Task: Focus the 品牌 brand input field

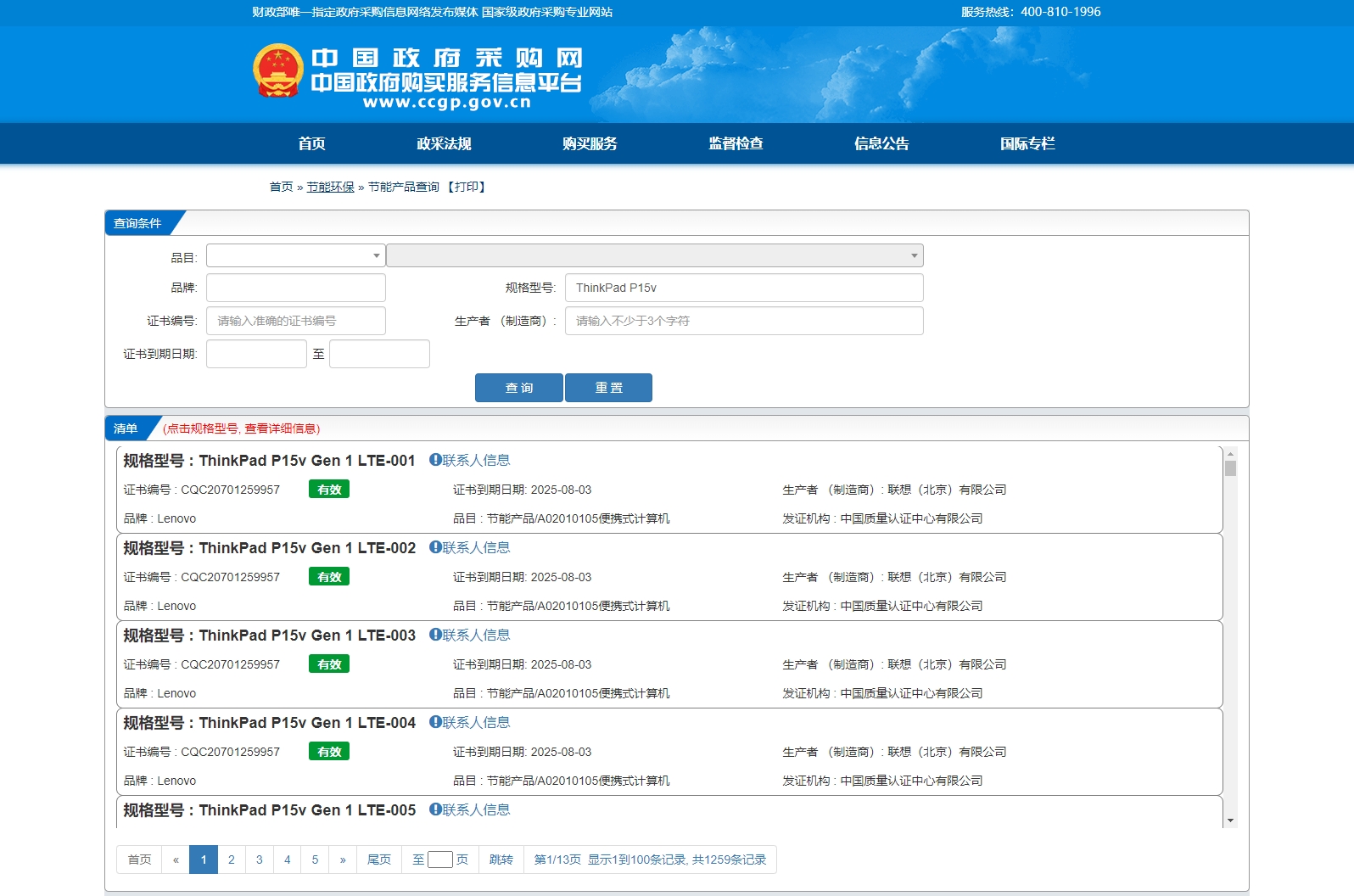Action: pyautogui.click(x=295, y=288)
